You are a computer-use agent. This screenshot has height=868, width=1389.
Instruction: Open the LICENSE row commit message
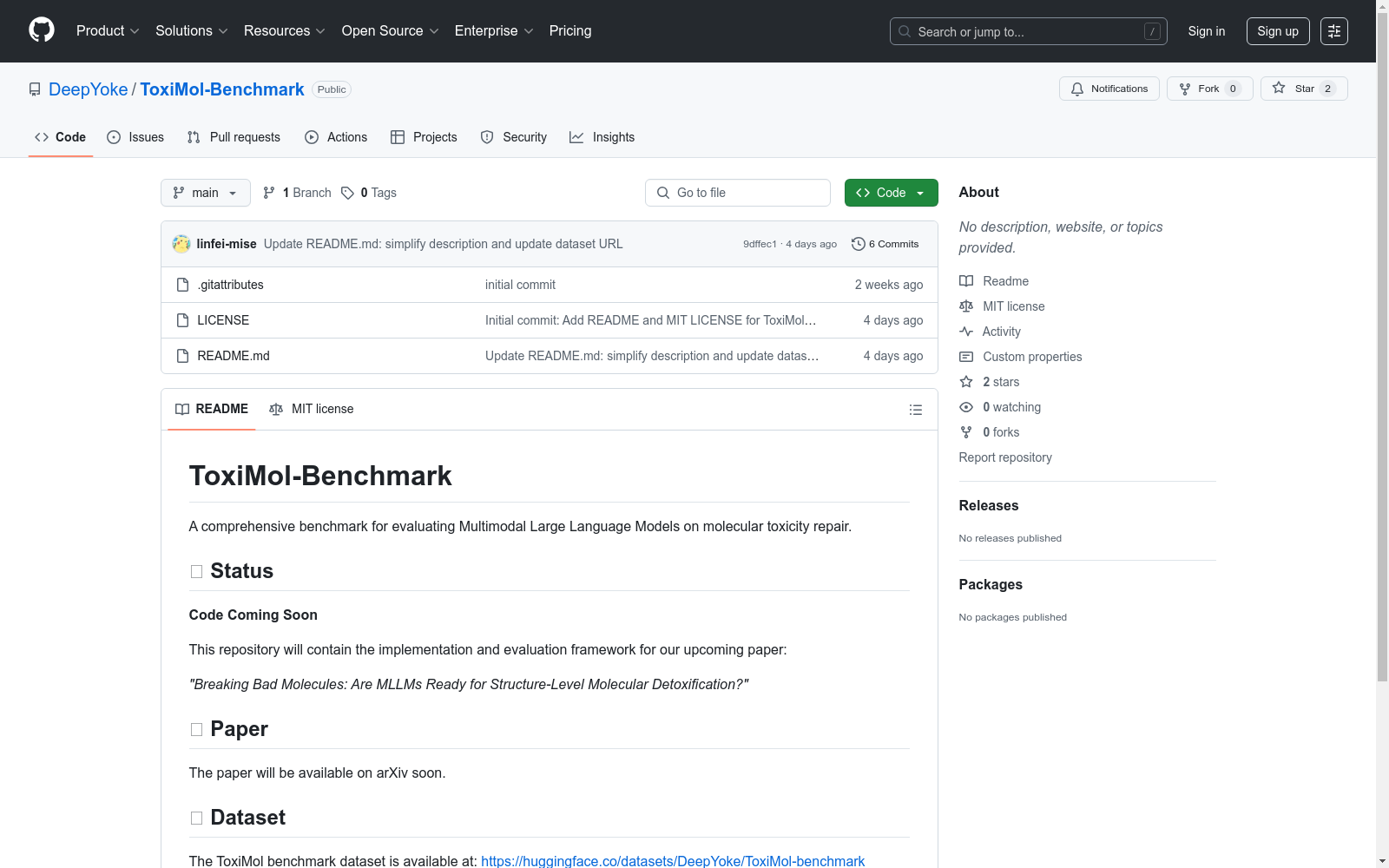[650, 320]
